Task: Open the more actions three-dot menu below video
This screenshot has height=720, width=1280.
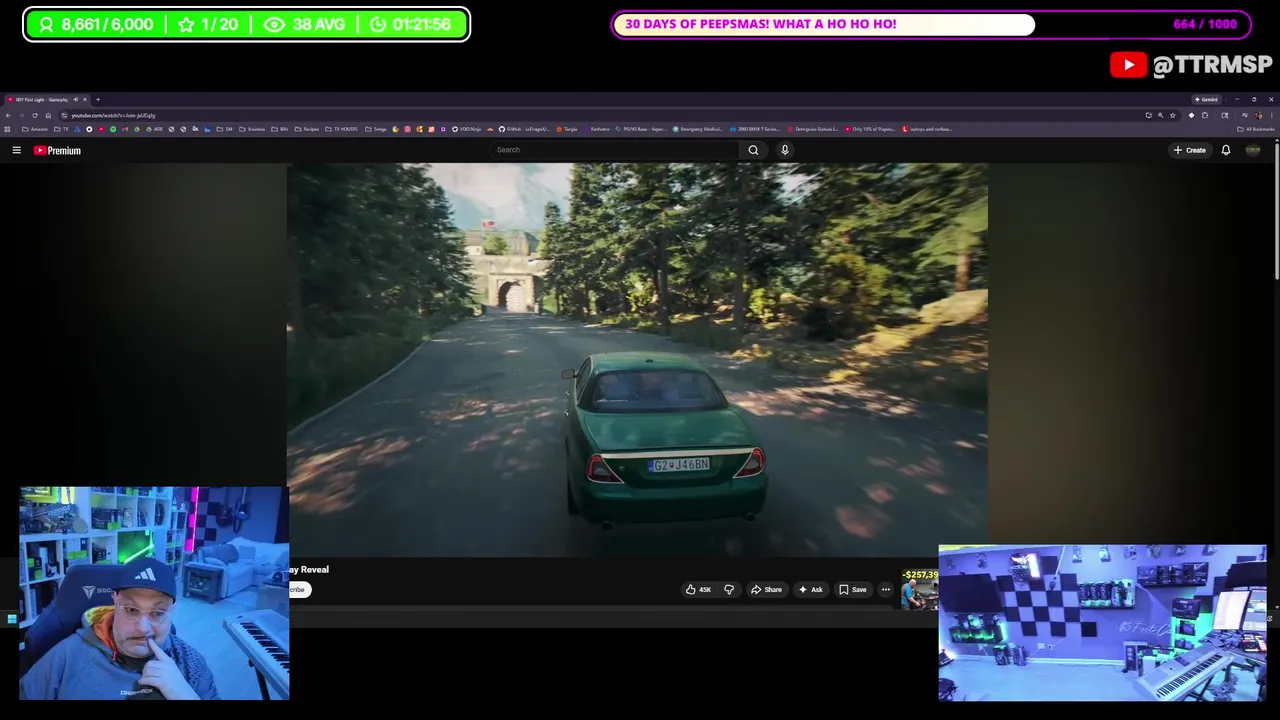Action: pos(885,589)
